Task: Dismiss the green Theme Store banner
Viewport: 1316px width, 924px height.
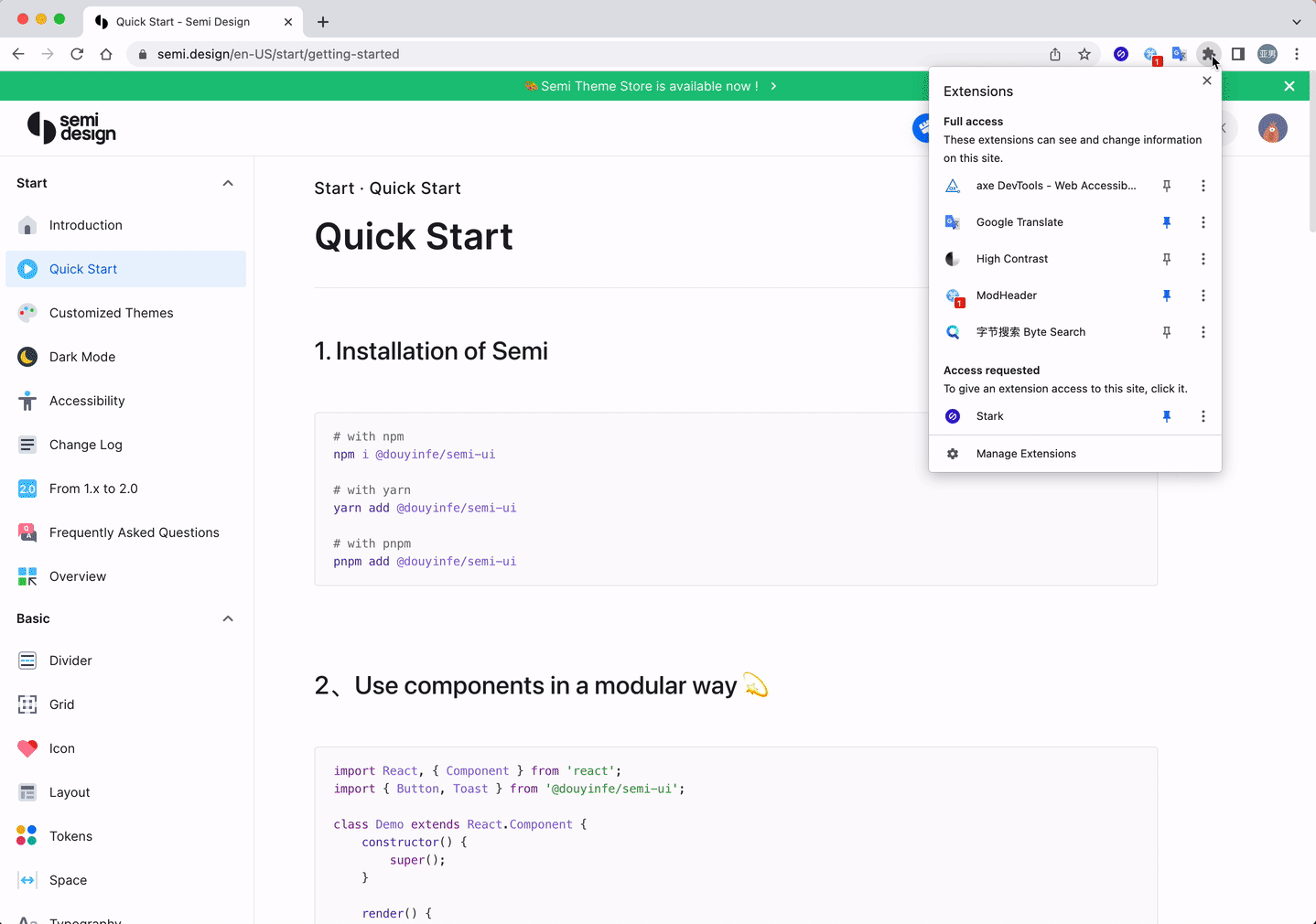Action: pyautogui.click(x=1289, y=86)
